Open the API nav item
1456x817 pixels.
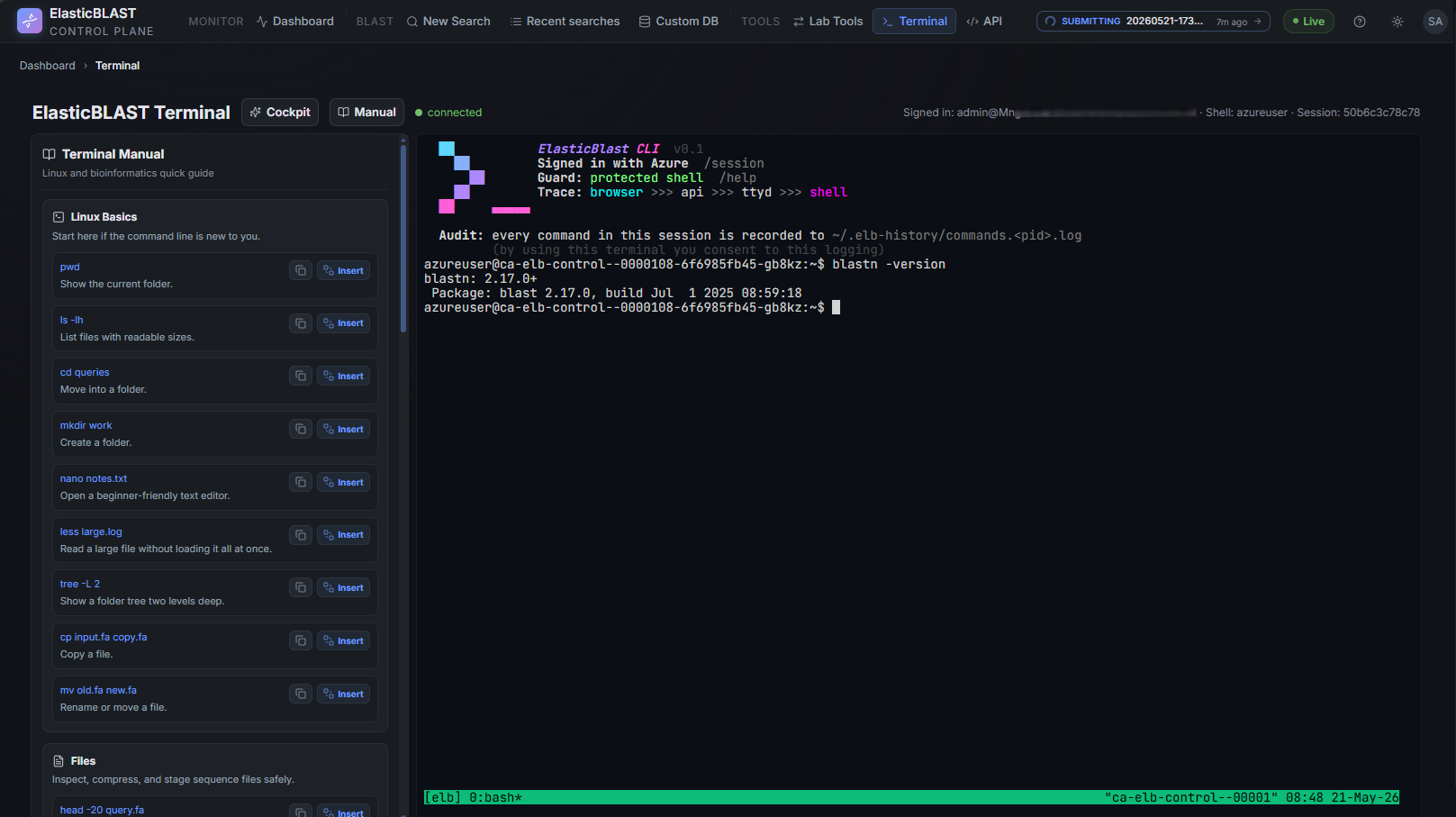pyautogui.click(x=983, y=22)
